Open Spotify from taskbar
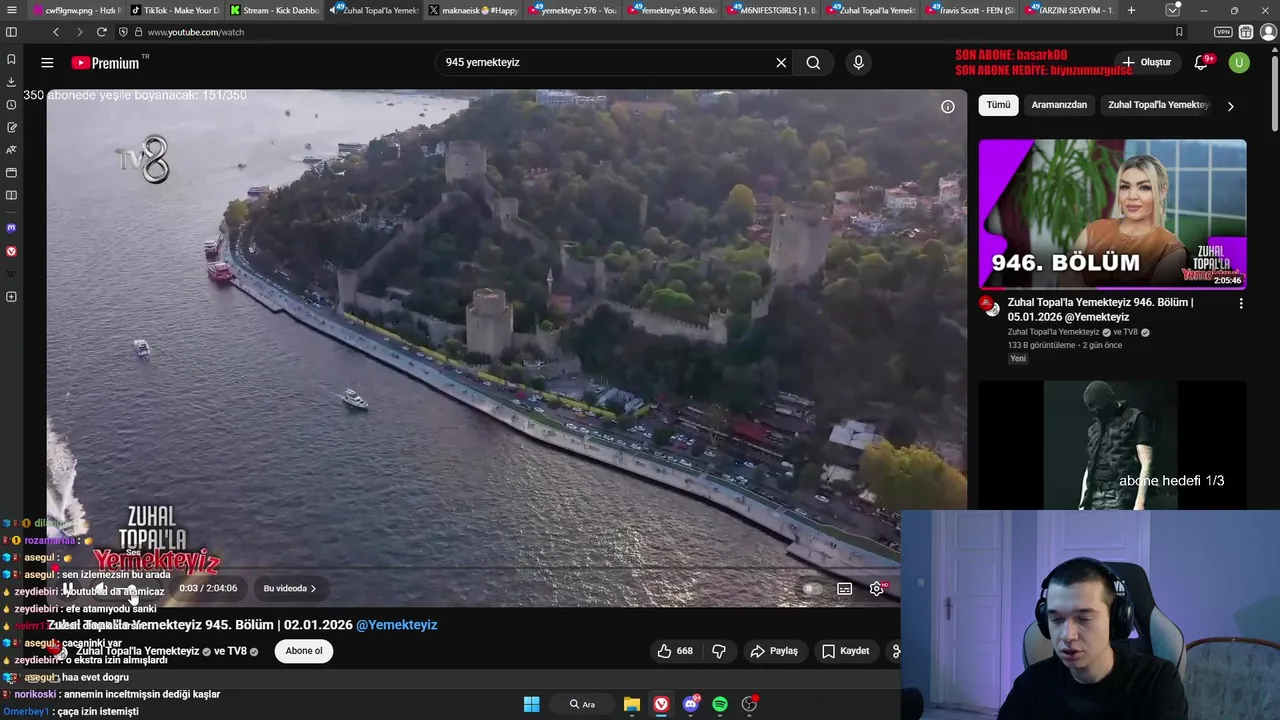 pyautogui.click(x=720, y=704)
